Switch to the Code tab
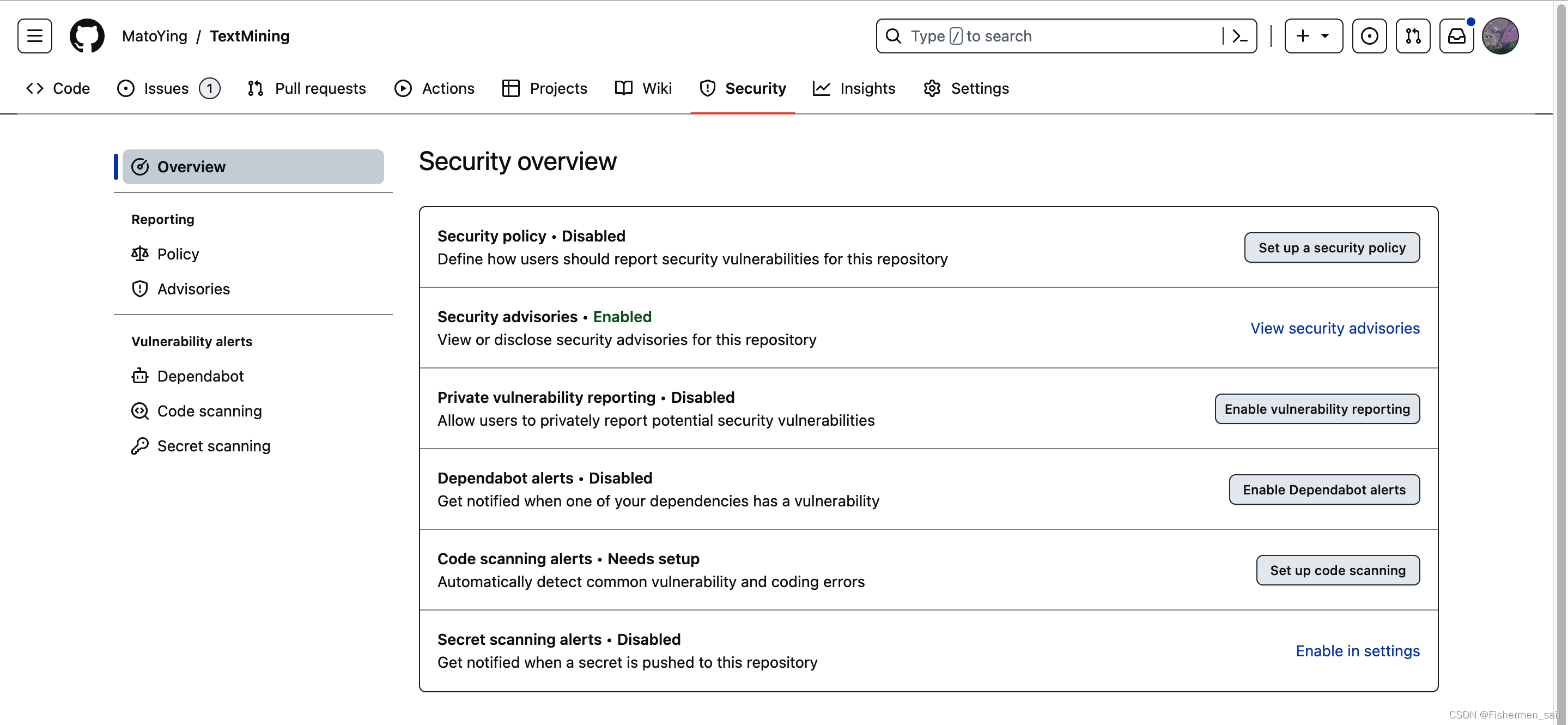Viewport: 1568px width, 725px height. [x=58, y=88]
